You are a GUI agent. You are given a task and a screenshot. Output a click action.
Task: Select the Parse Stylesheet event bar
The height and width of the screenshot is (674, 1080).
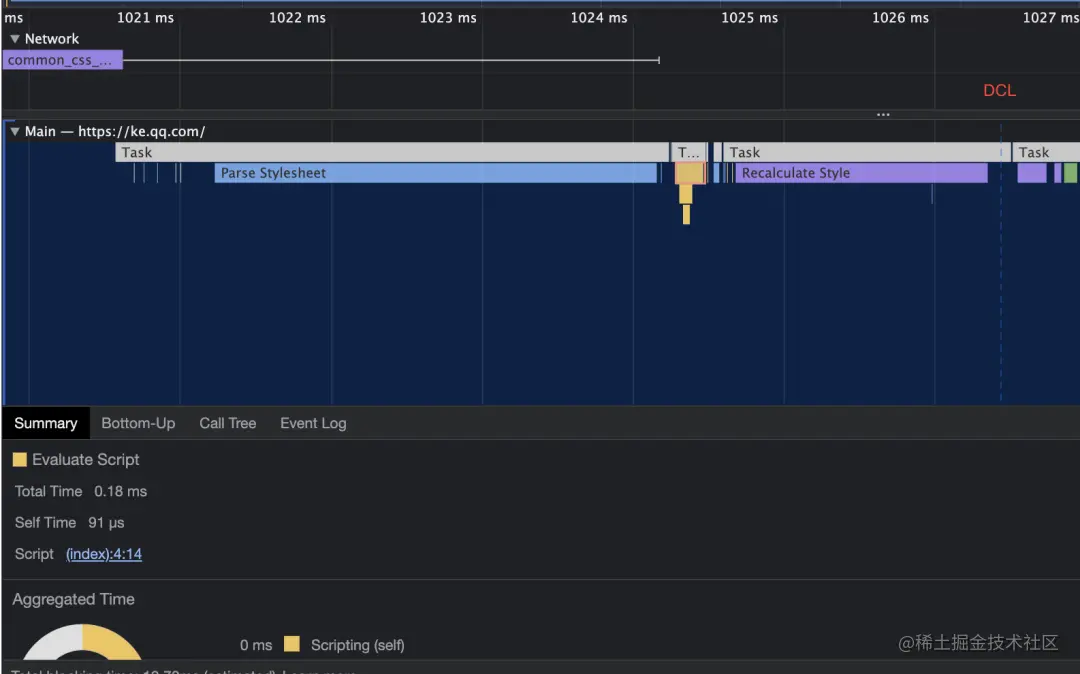pyautogui.click(x=435, y=173)
